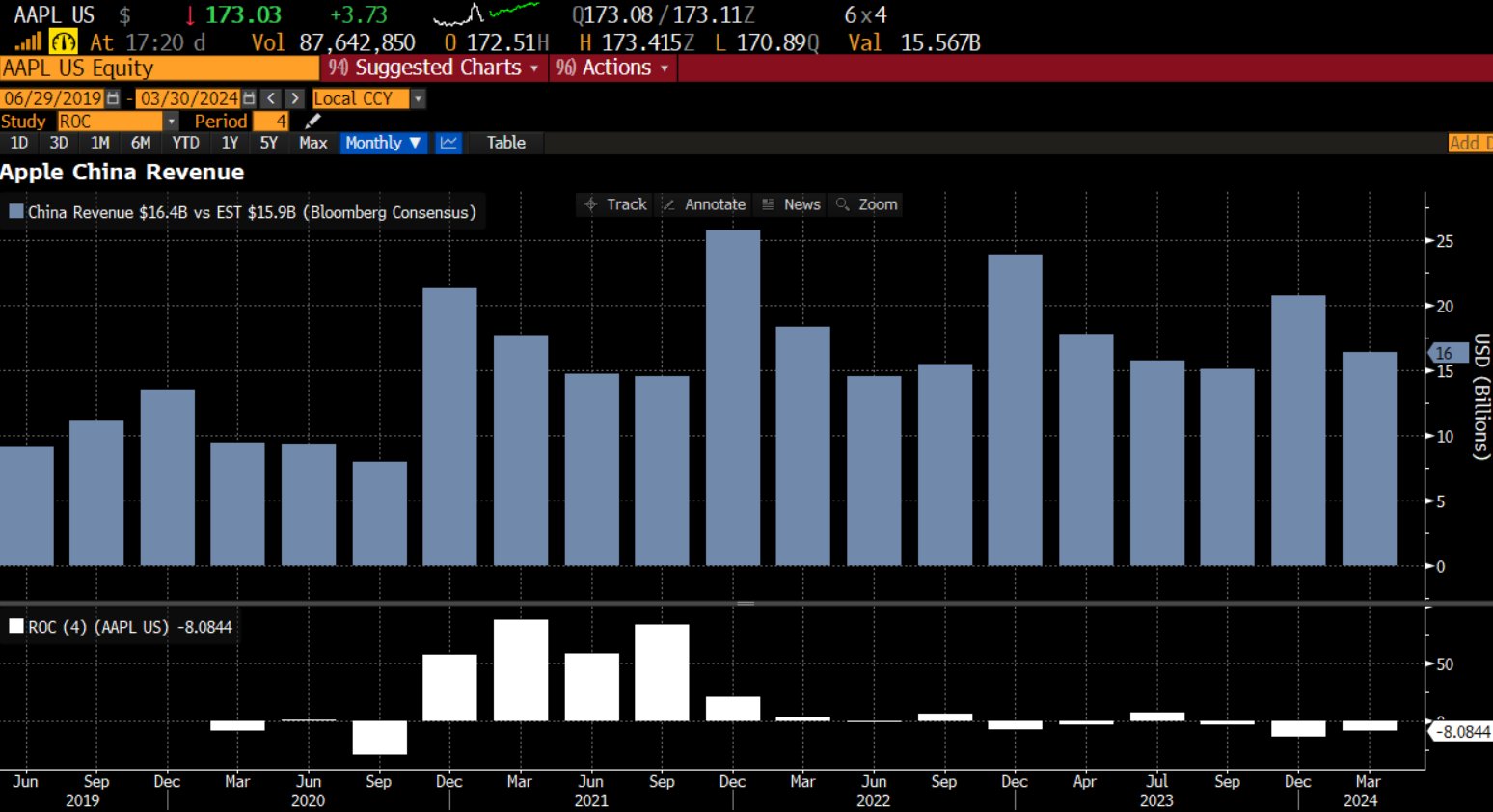1493x812 pixels.
Task: Open the start date calendar picker
Action: [x=113, y=98]
